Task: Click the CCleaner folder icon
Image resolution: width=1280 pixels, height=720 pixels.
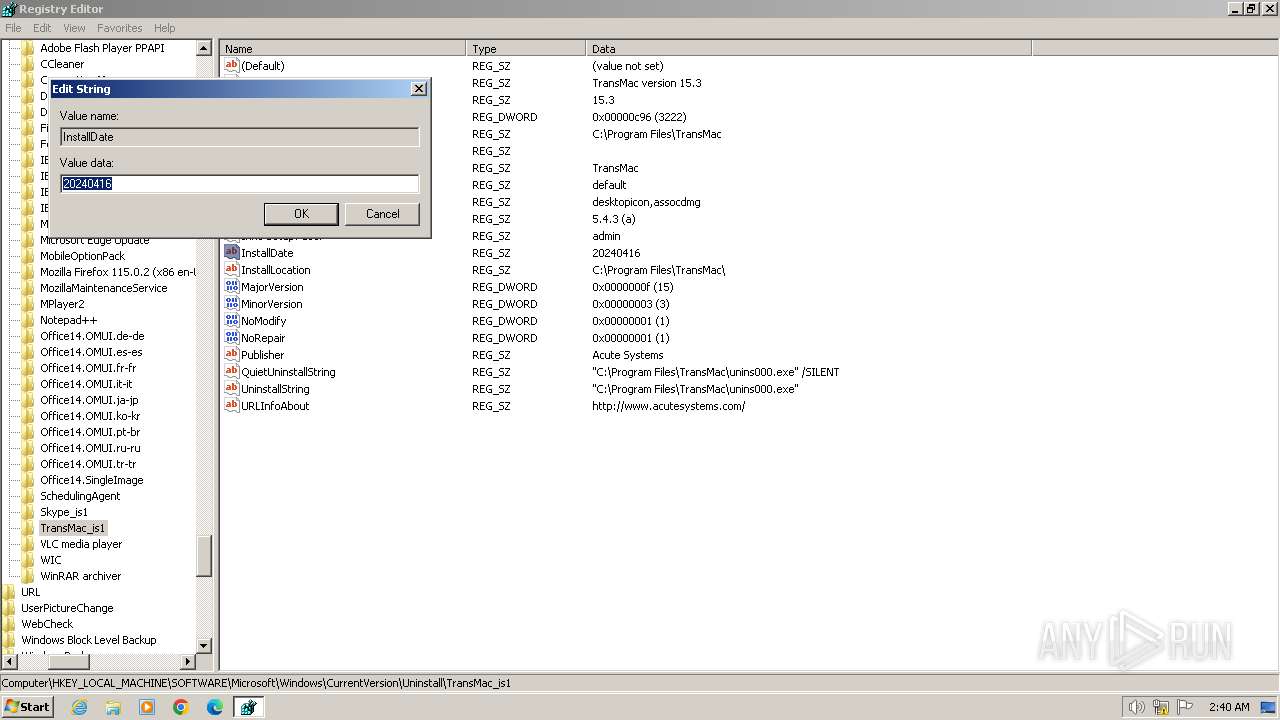Action: click(x=28, y=64)
